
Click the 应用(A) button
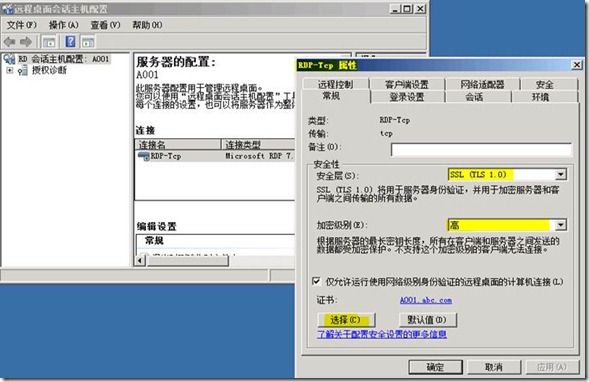[x=552, y=367]
